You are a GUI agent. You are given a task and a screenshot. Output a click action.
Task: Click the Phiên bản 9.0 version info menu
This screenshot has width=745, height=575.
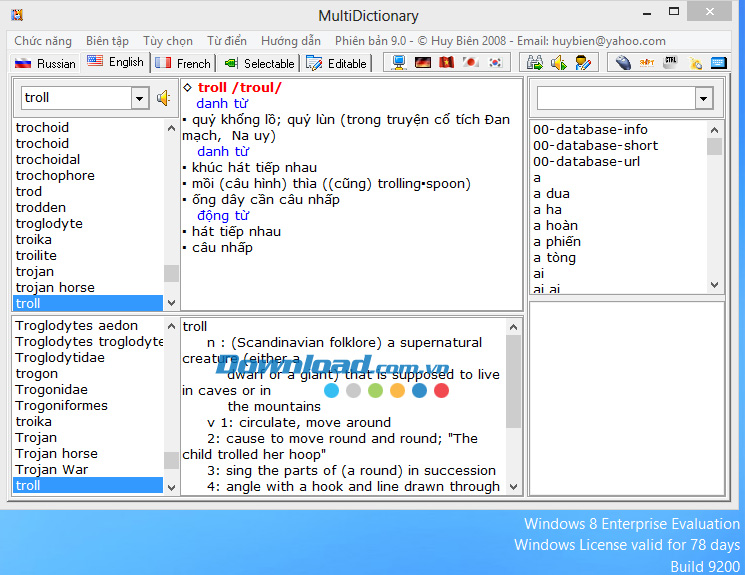coord(500,41)
